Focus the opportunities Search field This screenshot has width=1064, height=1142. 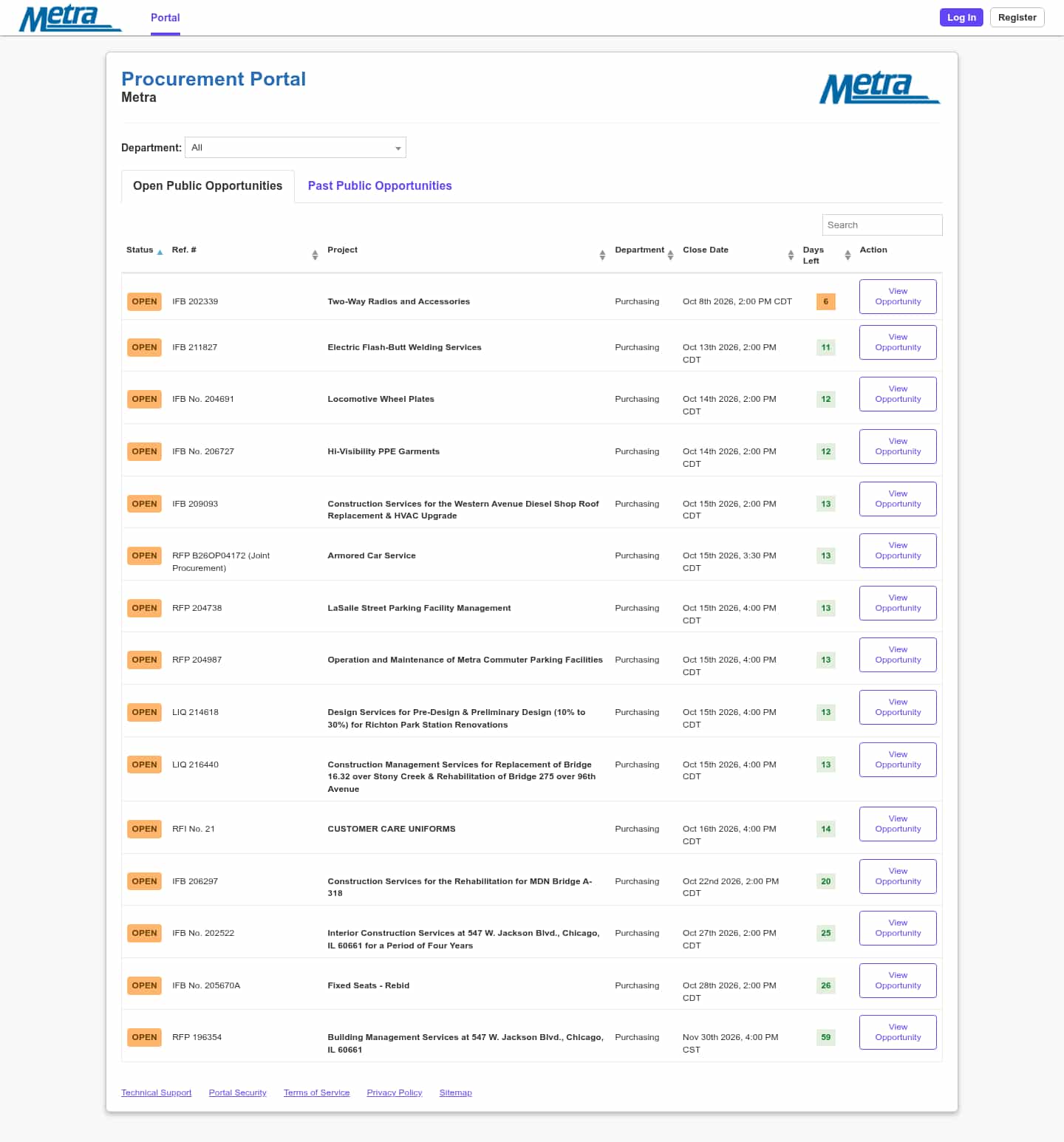(x=882, y=225)
